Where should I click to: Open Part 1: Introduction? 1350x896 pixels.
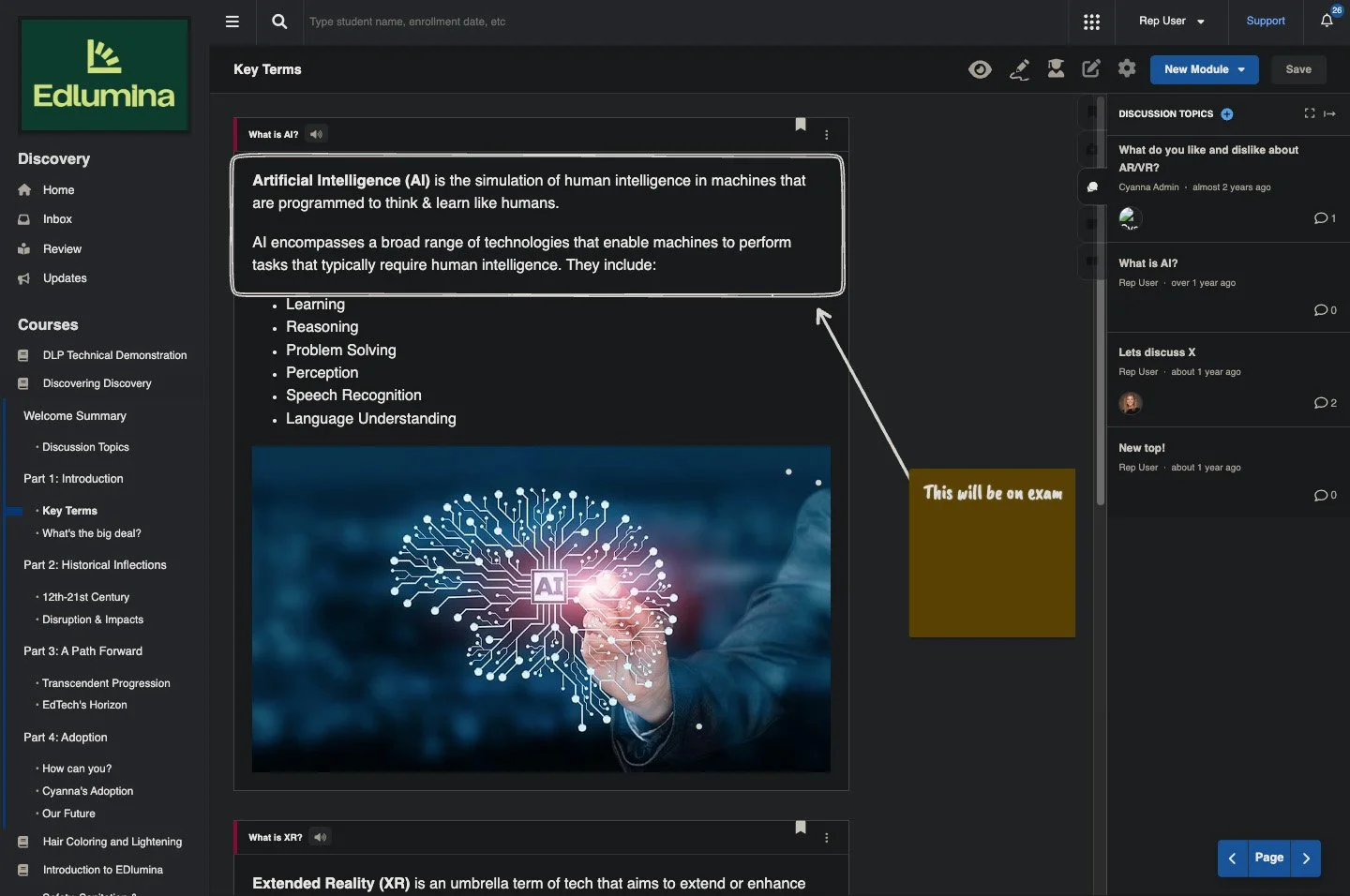pos(73,479)
